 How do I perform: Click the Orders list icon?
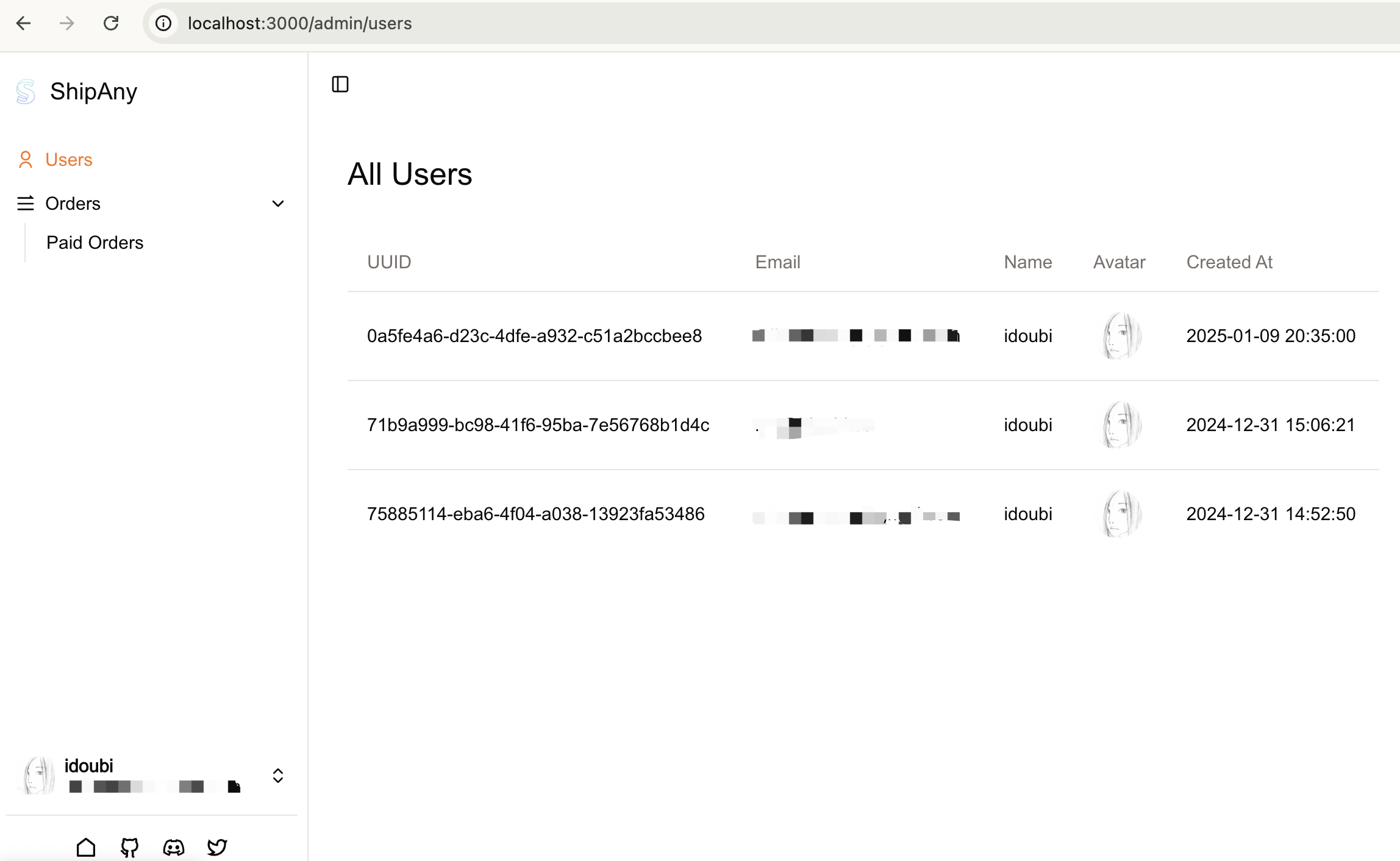(x=26, y=204)
